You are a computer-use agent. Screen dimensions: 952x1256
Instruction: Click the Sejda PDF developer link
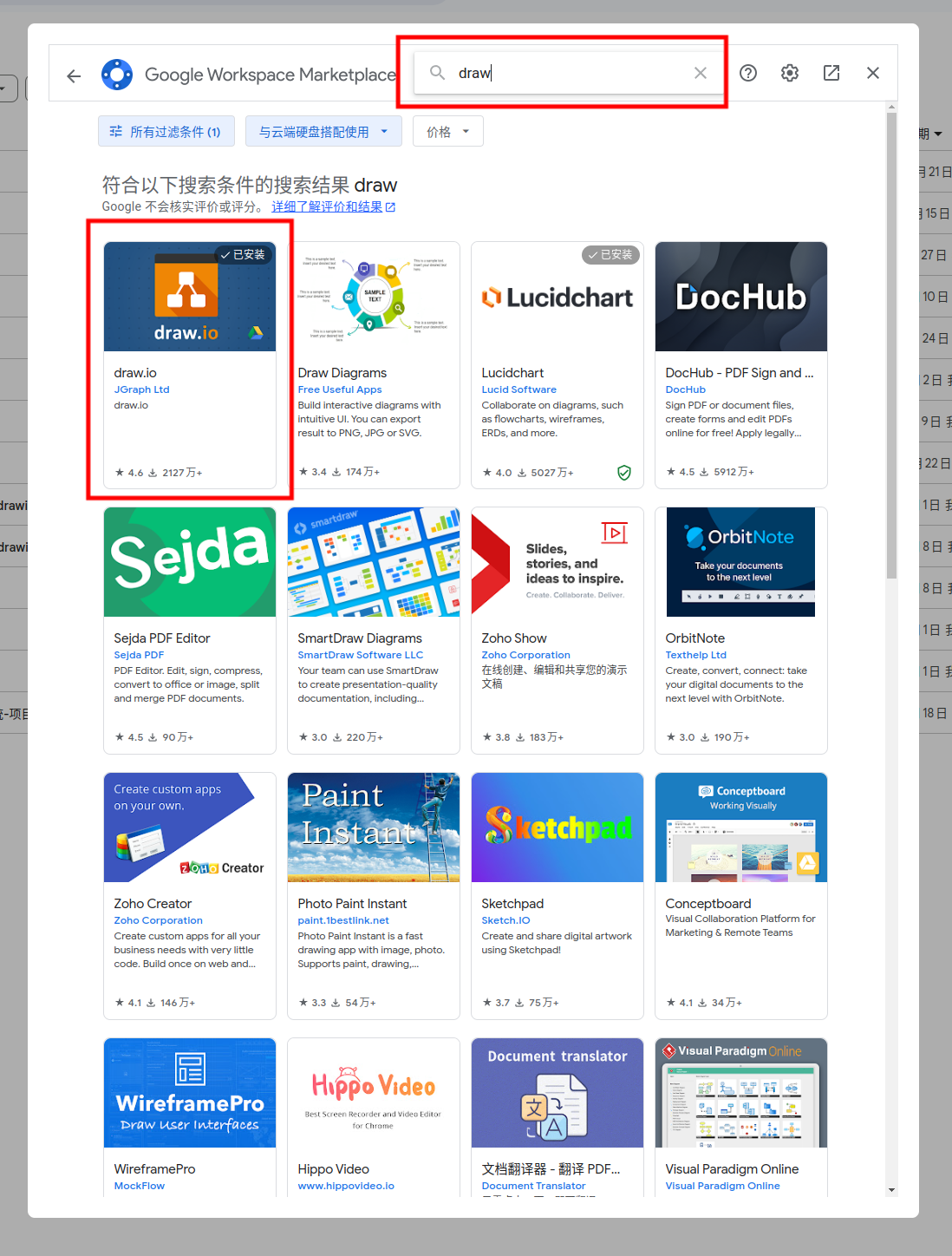pos(139,655)
